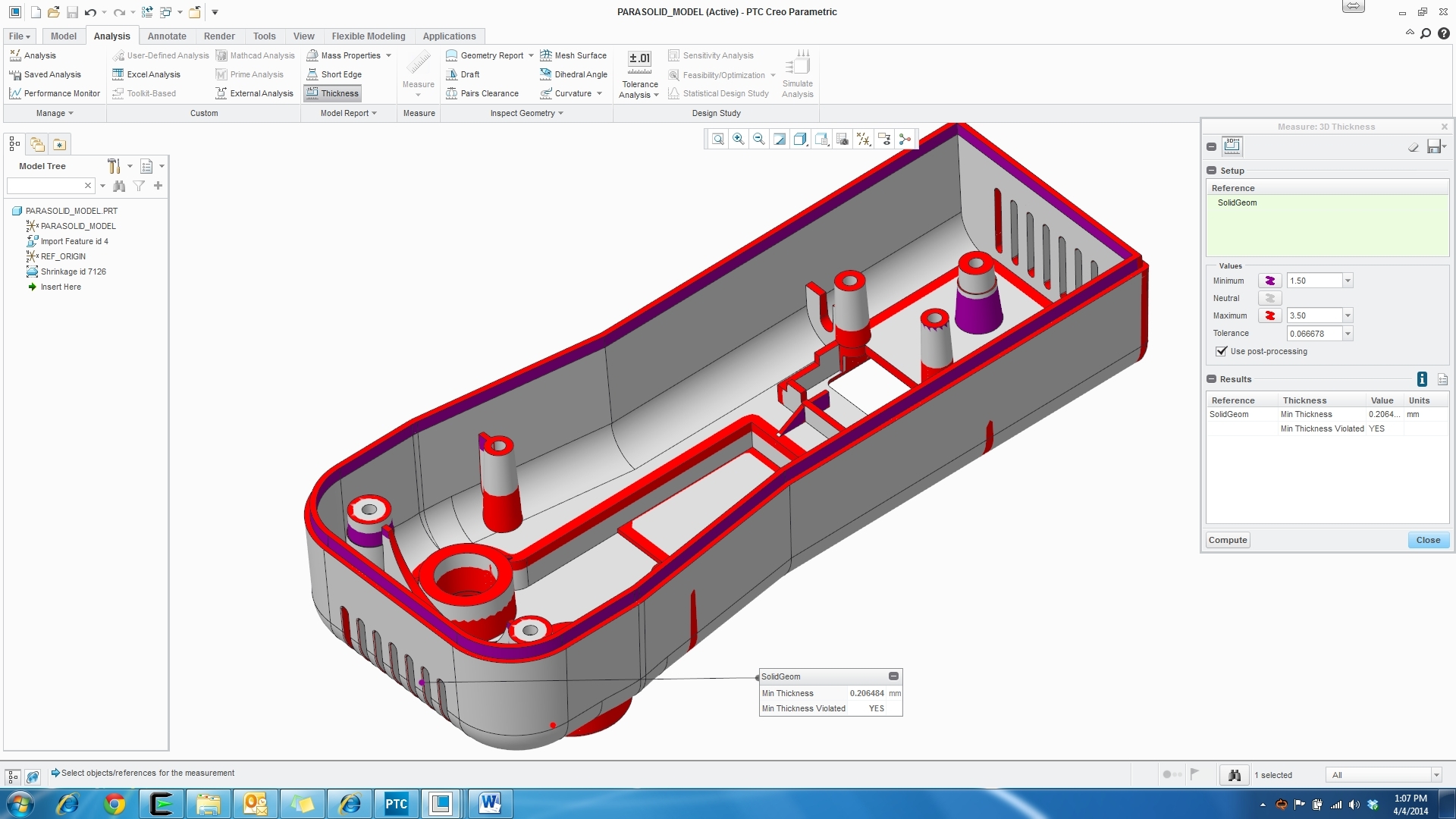Click the Close button in Measure panel
Viewport: 1456px width, 819px height.
1428,540
